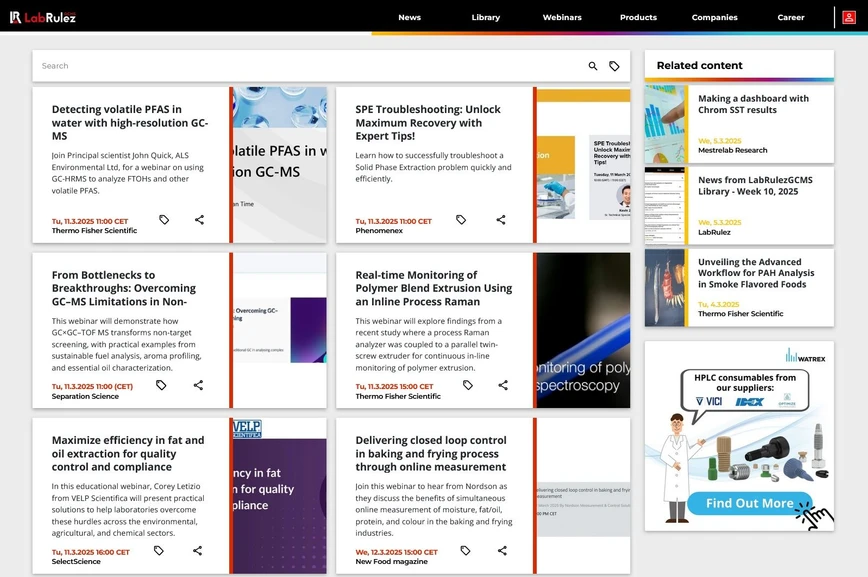The image size is (868, 577).
Task: Click Thermo Fisher Scientific under PFAS webinar
Action: (94, 230)
